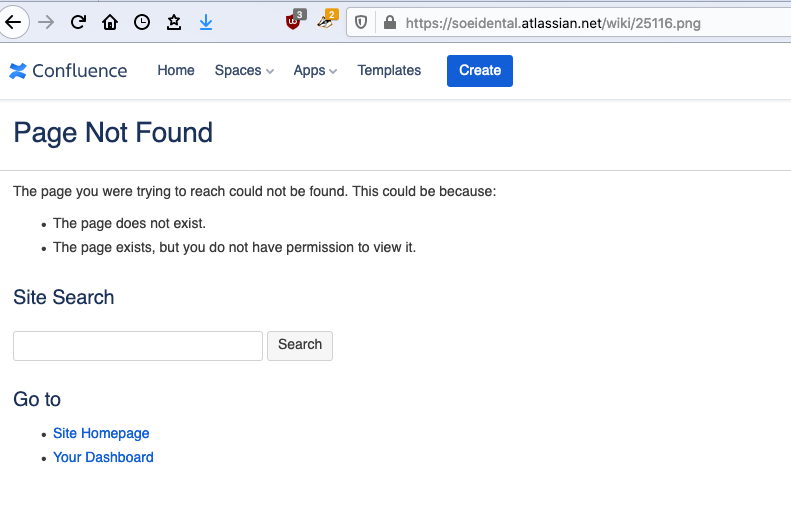Viewport: 791px width, 518px height.
Task: Click the padlock site security icon
Action: (390, 22)
